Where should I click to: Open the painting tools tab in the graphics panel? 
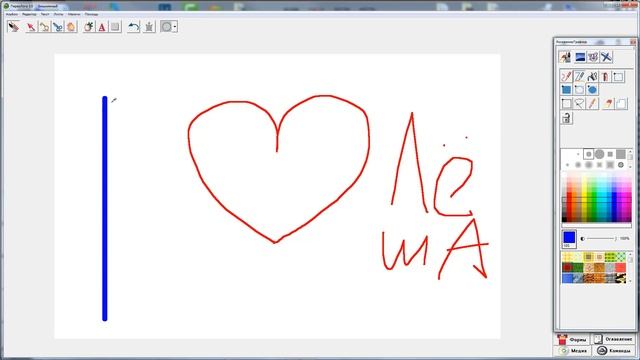(565, 57)
